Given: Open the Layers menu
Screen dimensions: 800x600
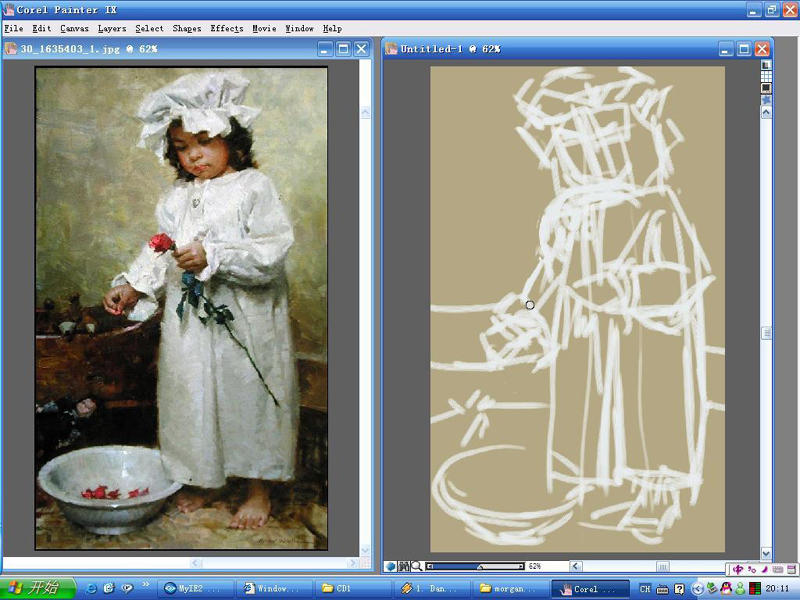Looking at the screenshot, I should tap(112, 29).
